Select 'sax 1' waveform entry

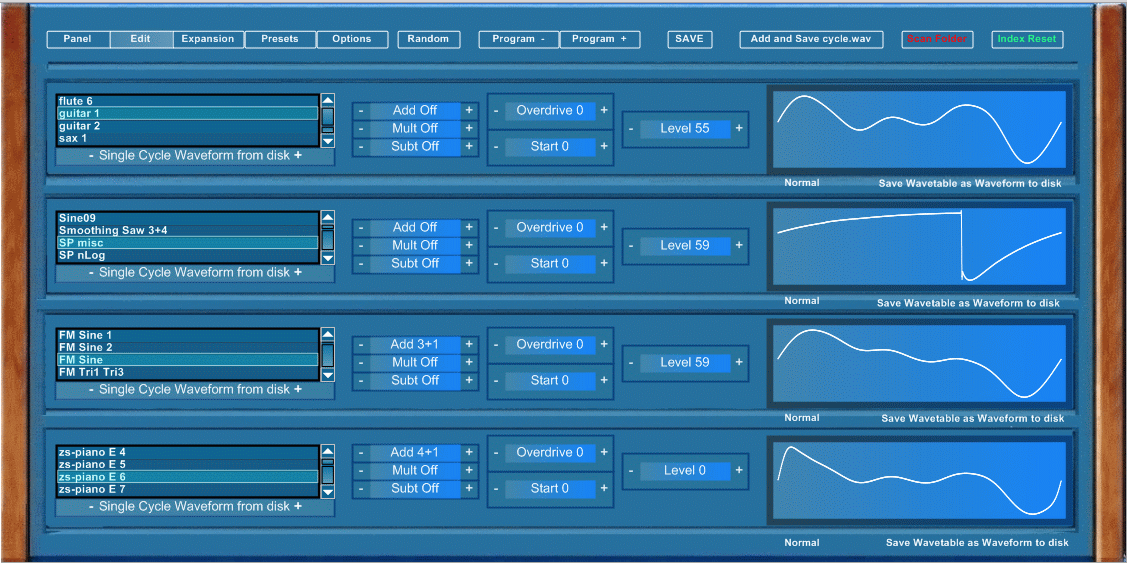(x=188, y=138)
